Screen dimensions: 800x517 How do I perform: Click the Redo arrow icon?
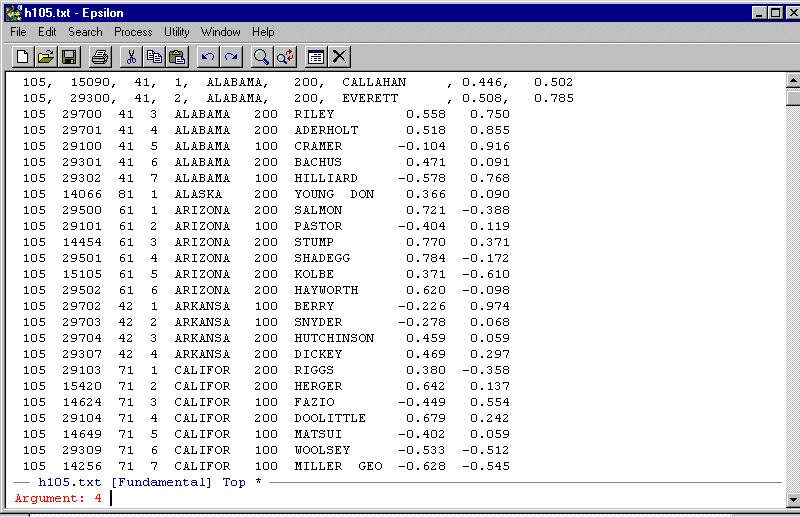[232, 57]
